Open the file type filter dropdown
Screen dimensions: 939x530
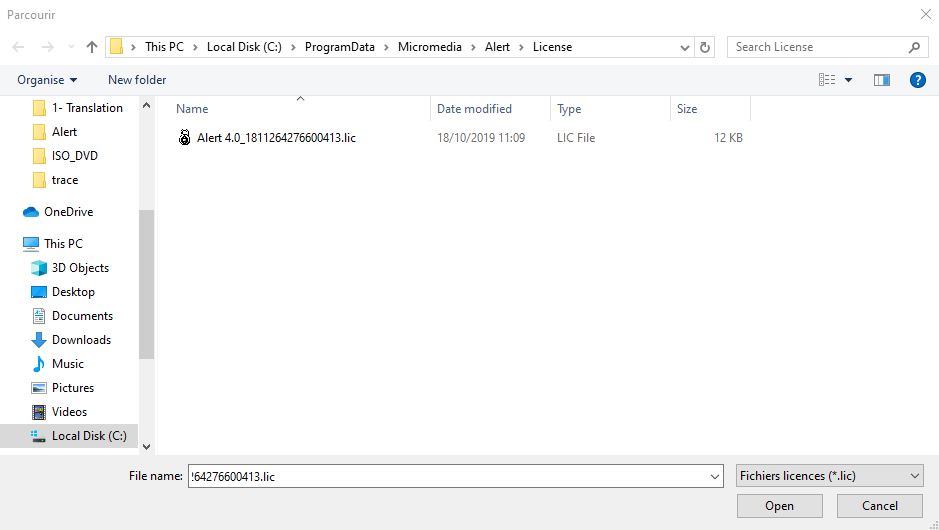(828, 476)
